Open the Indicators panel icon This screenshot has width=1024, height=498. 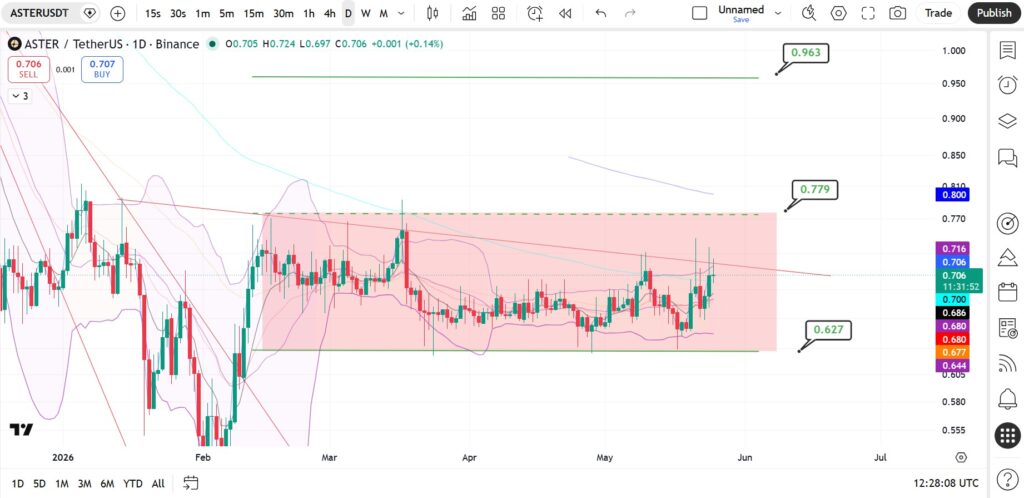tap(469, 13)
